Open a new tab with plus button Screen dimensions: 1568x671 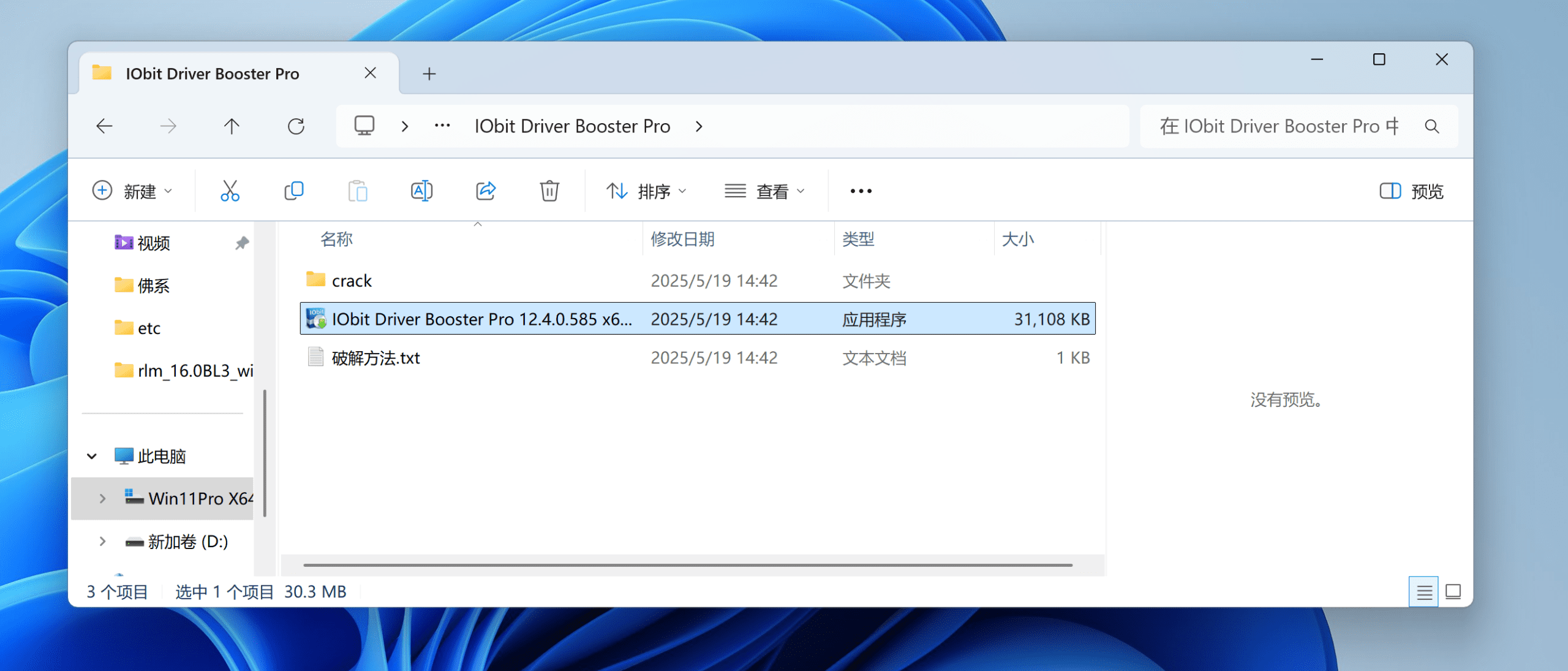[x=429, y=74]
